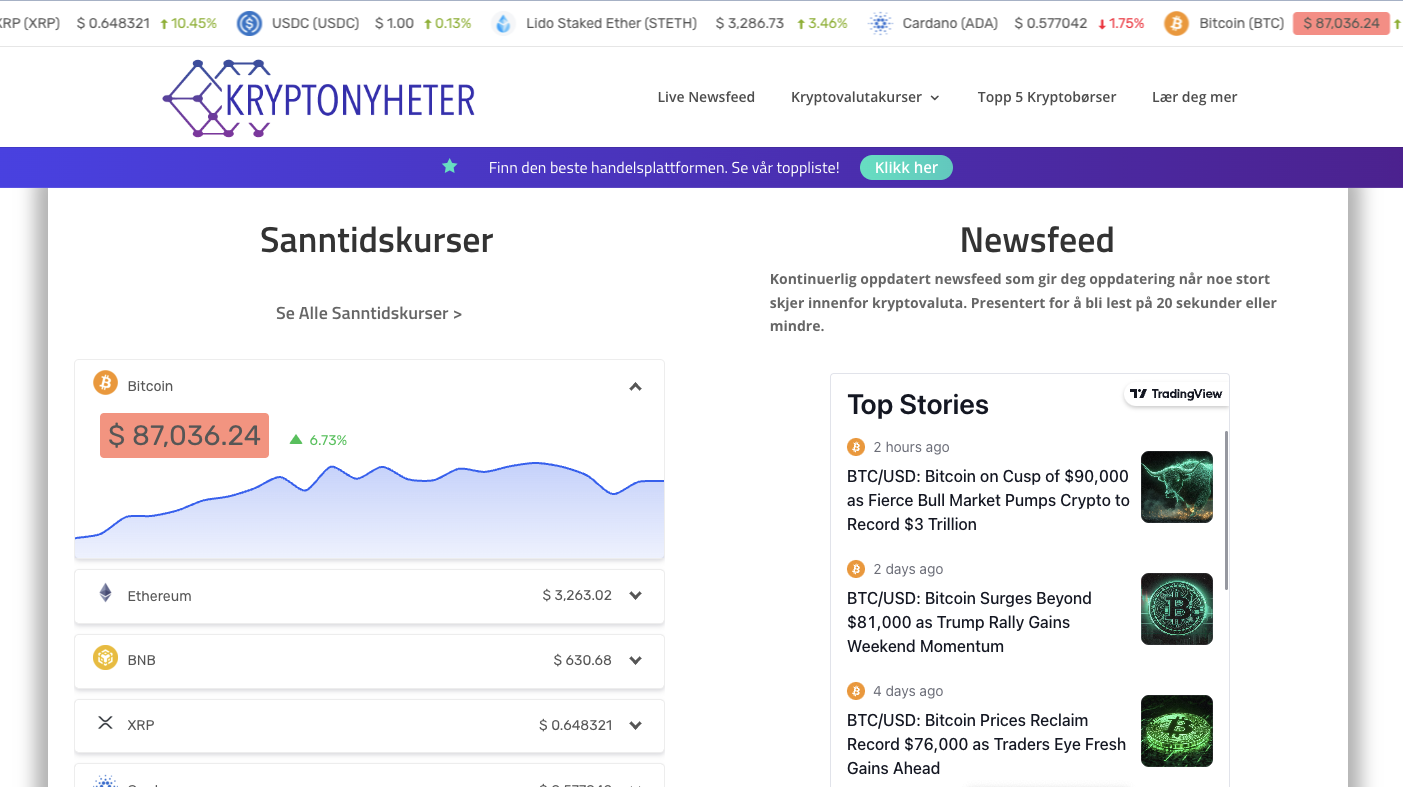Click the '4 days ago' timestamp
This screenshot has width=1403, height=787.
[x=908, y=691]
